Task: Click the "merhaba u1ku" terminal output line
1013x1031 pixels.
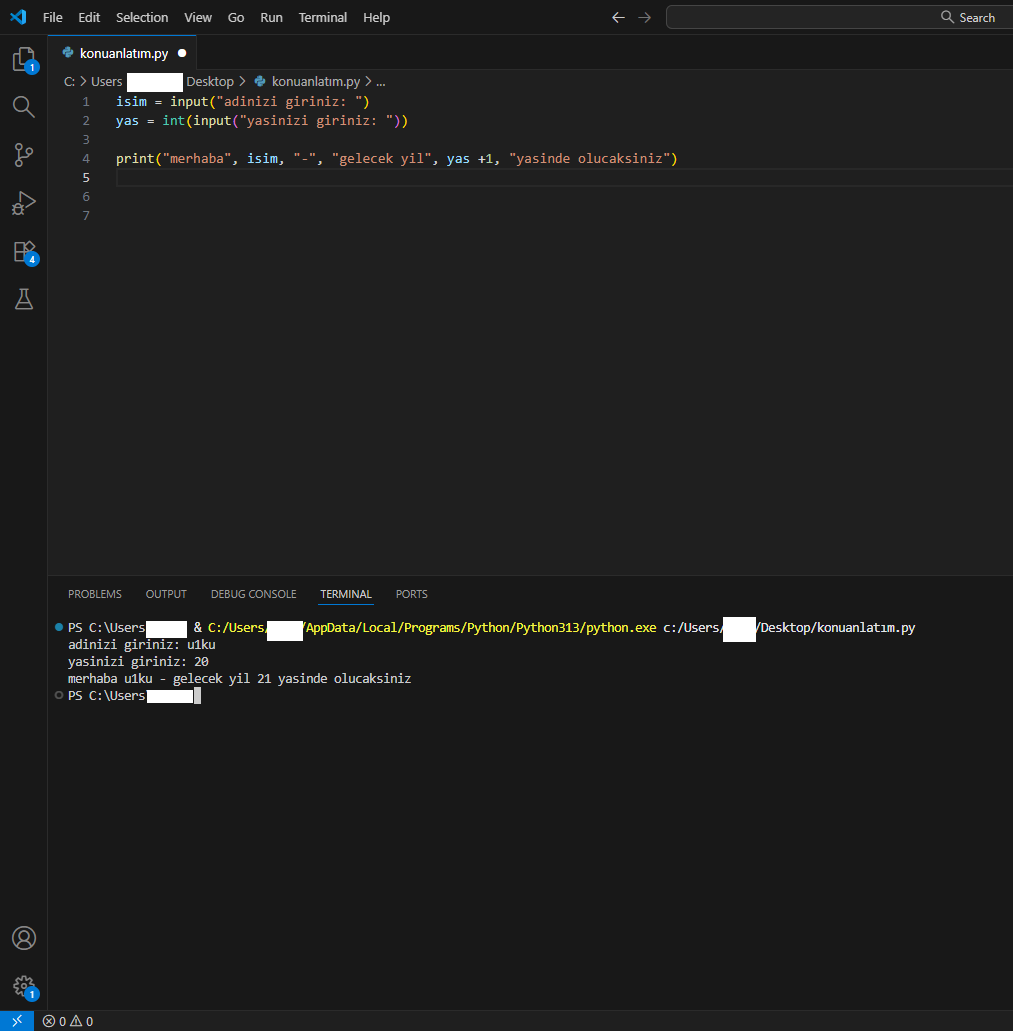Action: pos(239,679)
